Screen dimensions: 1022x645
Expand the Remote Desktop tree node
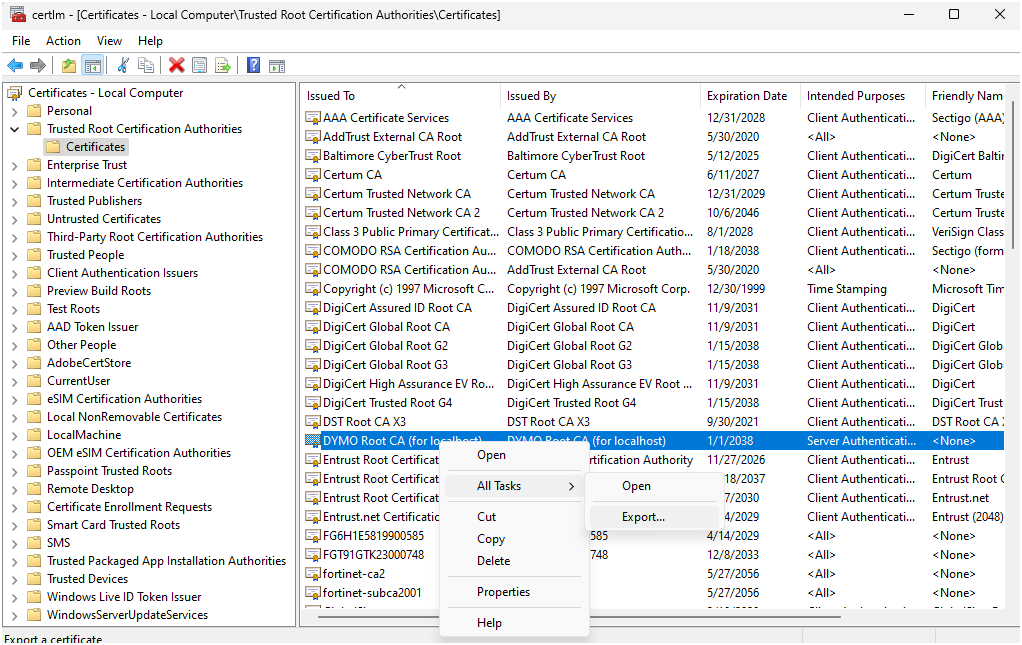[14, 489]
